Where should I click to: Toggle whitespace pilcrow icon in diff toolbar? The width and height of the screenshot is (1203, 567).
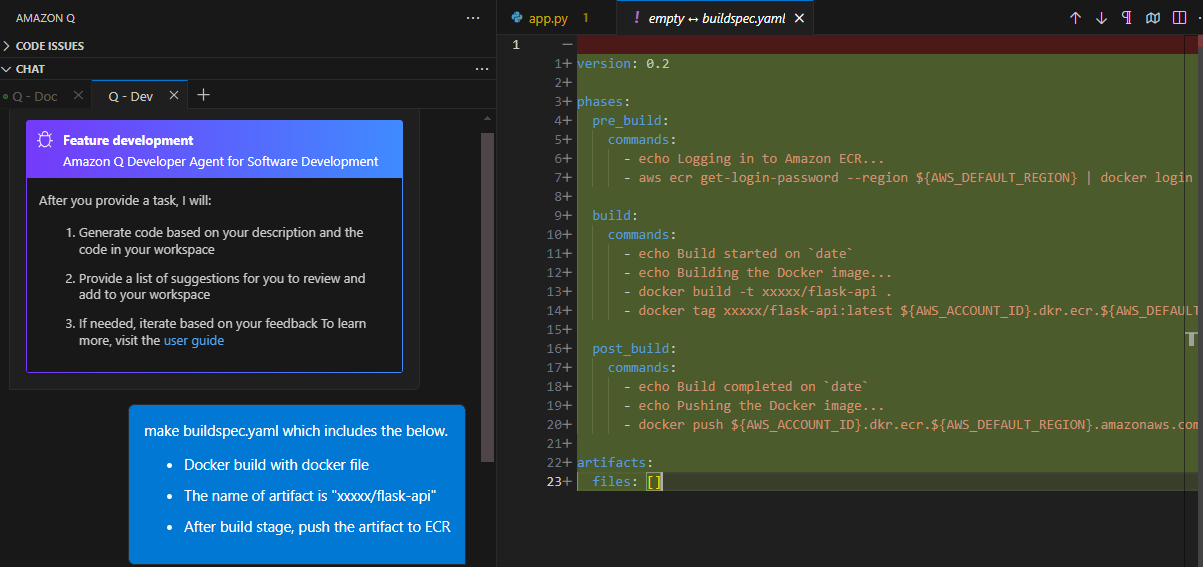[x=1127, y=18]
